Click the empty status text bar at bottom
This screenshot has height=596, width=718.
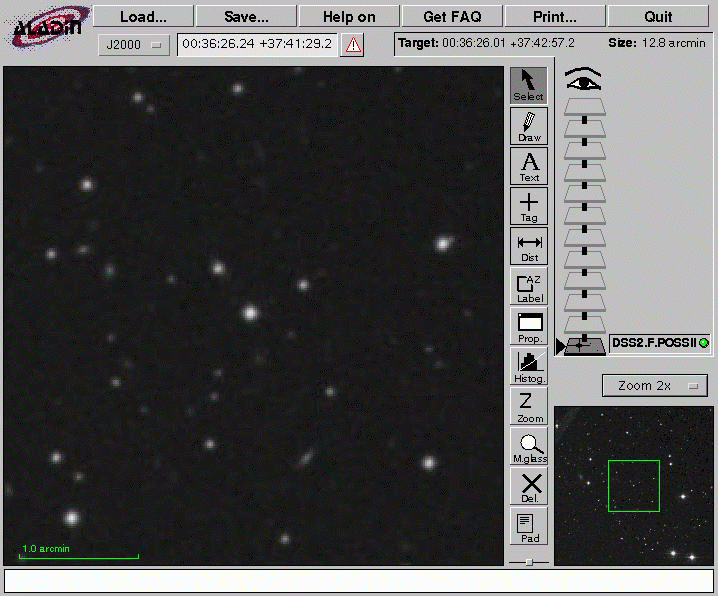(x=359, y=580)
